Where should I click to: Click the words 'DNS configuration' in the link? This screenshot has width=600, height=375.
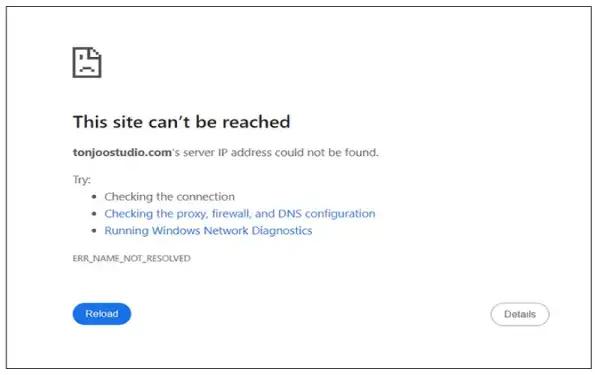coord(326,214)
